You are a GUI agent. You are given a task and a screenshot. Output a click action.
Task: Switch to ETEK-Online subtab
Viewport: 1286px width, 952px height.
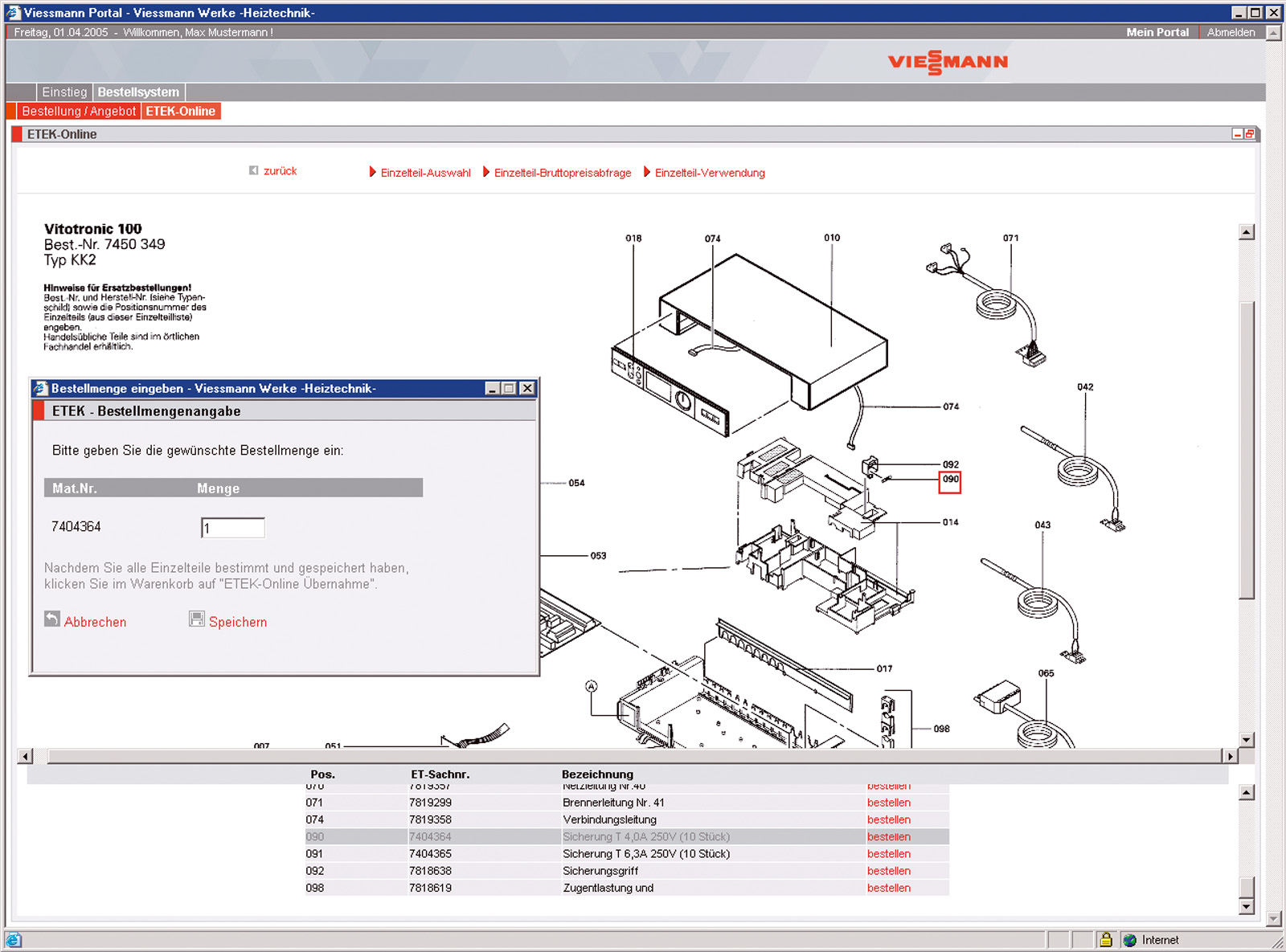point(181,112)
